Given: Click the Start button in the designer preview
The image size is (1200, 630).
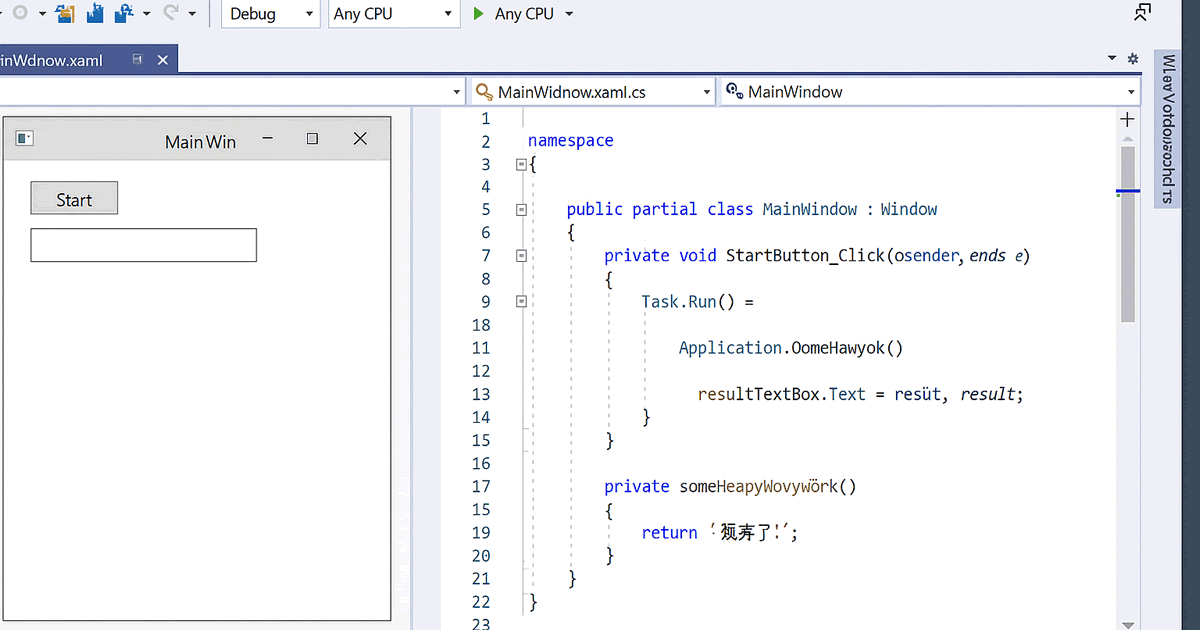Looking at the screenshot, I should (73, 198).
